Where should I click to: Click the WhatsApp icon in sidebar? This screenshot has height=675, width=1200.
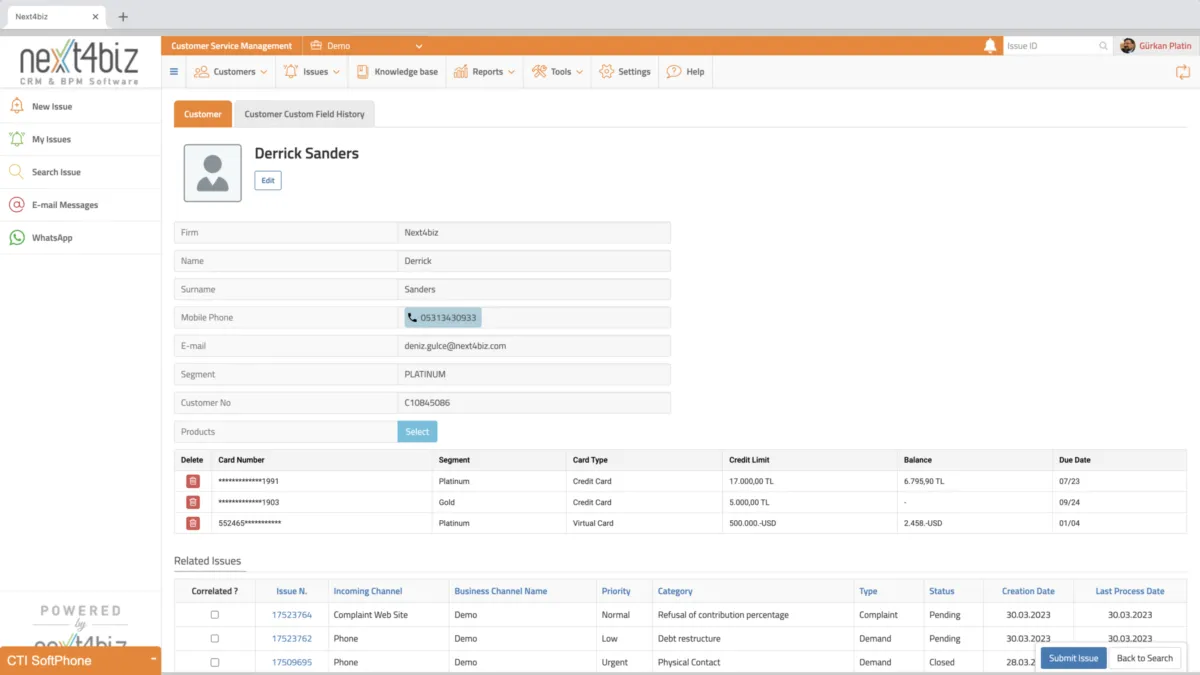point(17,238)
